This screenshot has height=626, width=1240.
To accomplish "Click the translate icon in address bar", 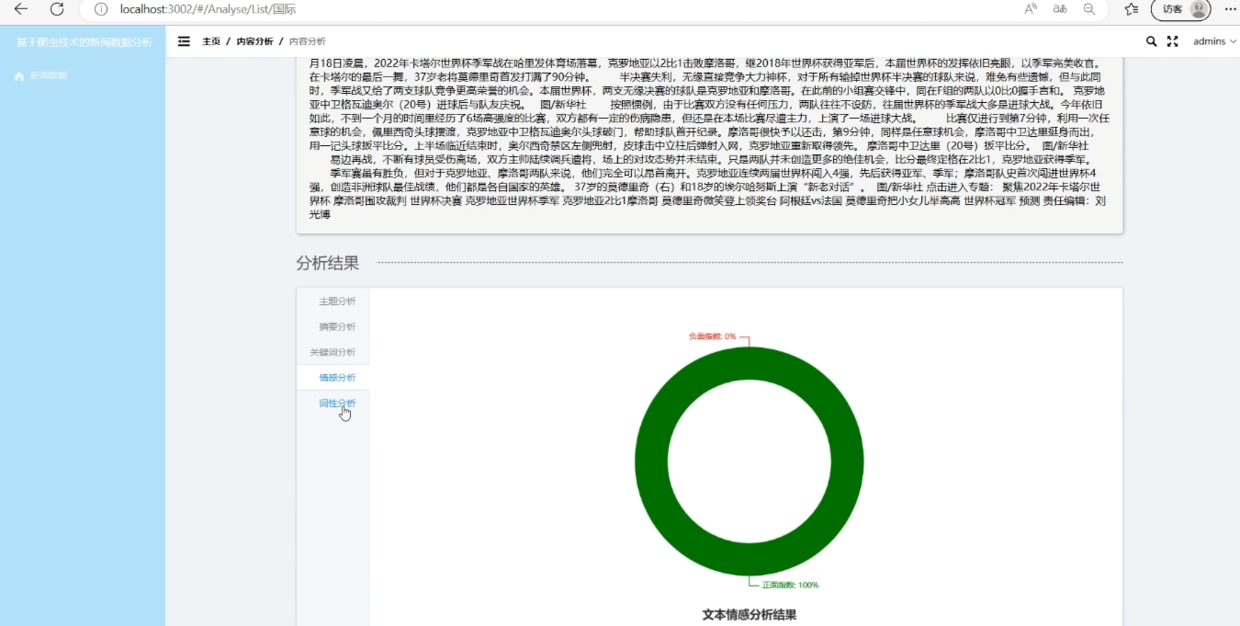I will click(x=1060, y=9).
